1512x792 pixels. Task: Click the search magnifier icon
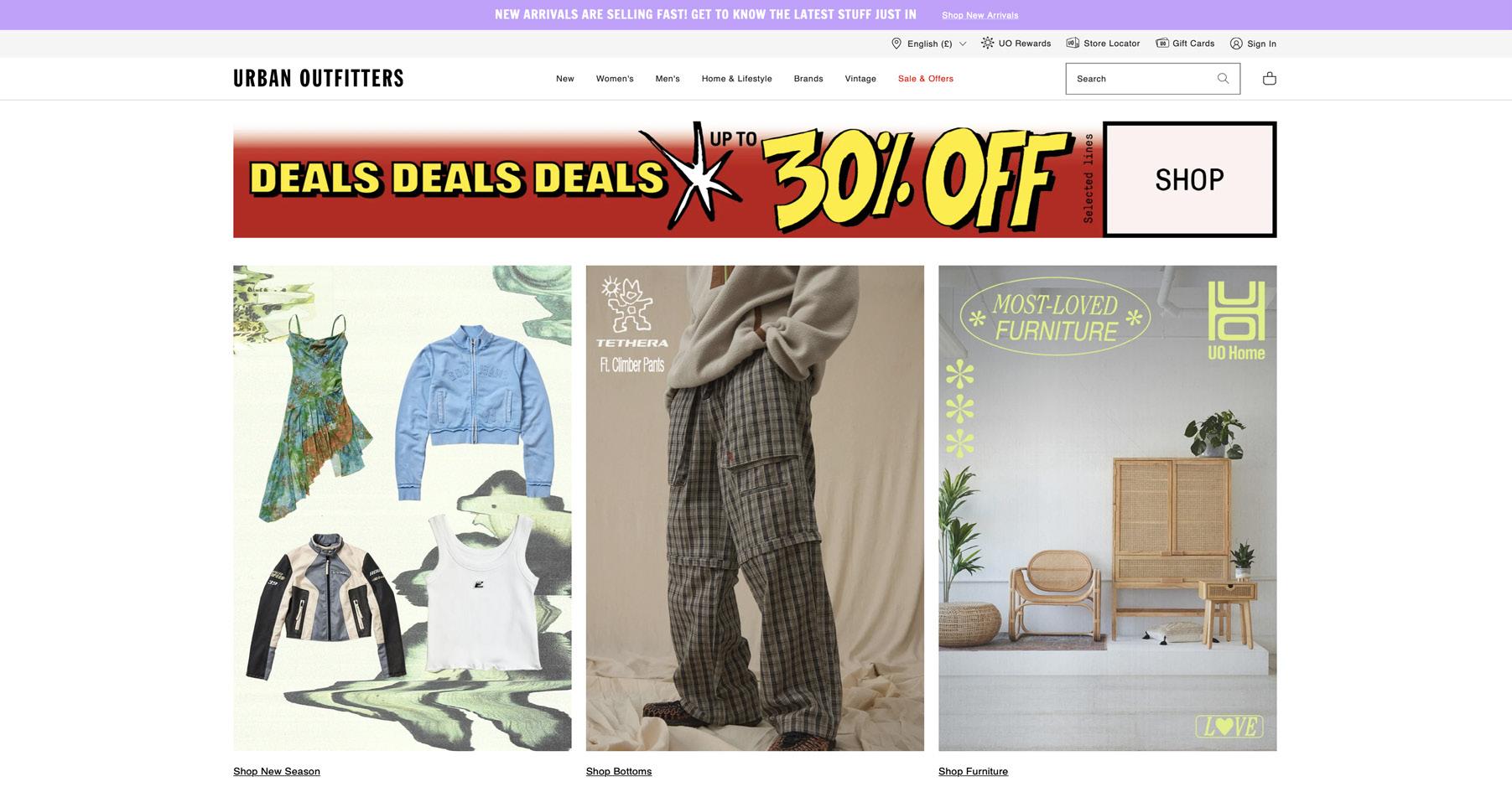point(1223,79)
